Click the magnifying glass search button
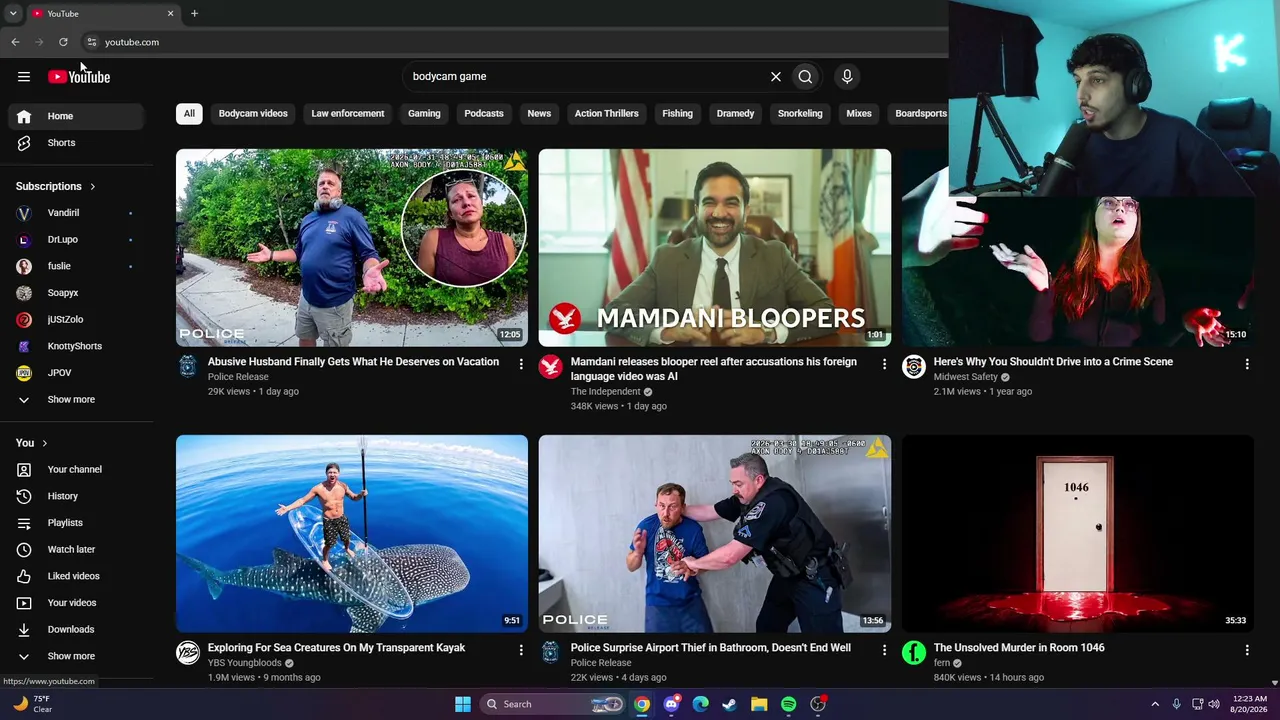 pos(805,76)
